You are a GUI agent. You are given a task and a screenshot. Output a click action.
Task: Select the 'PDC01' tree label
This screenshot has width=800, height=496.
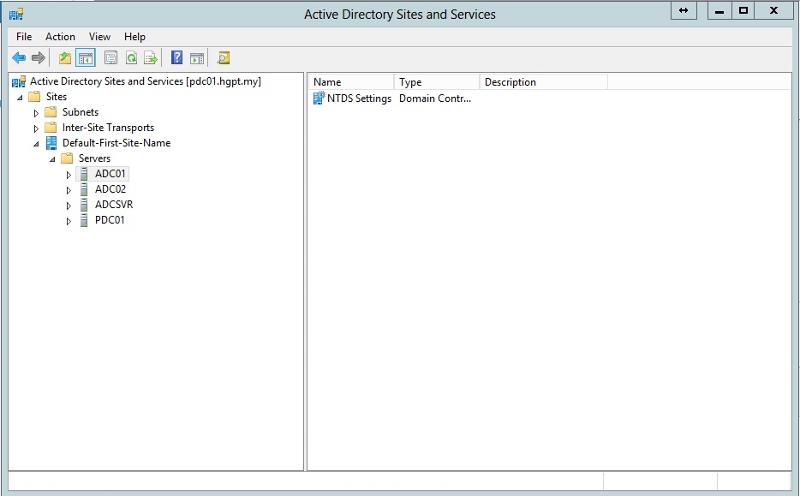pos(110,220)
